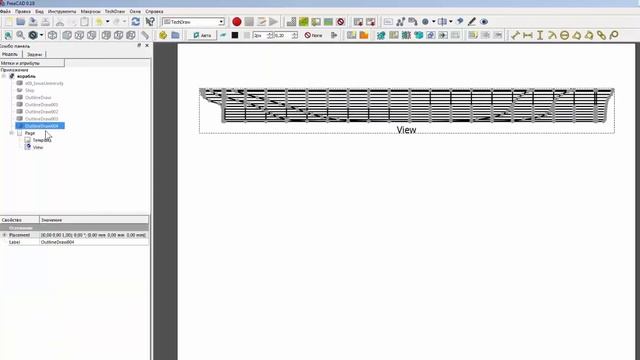This screenshot has width=640, height=360.
Task: Open the Инструменты menu
Action: click(62, 11)
